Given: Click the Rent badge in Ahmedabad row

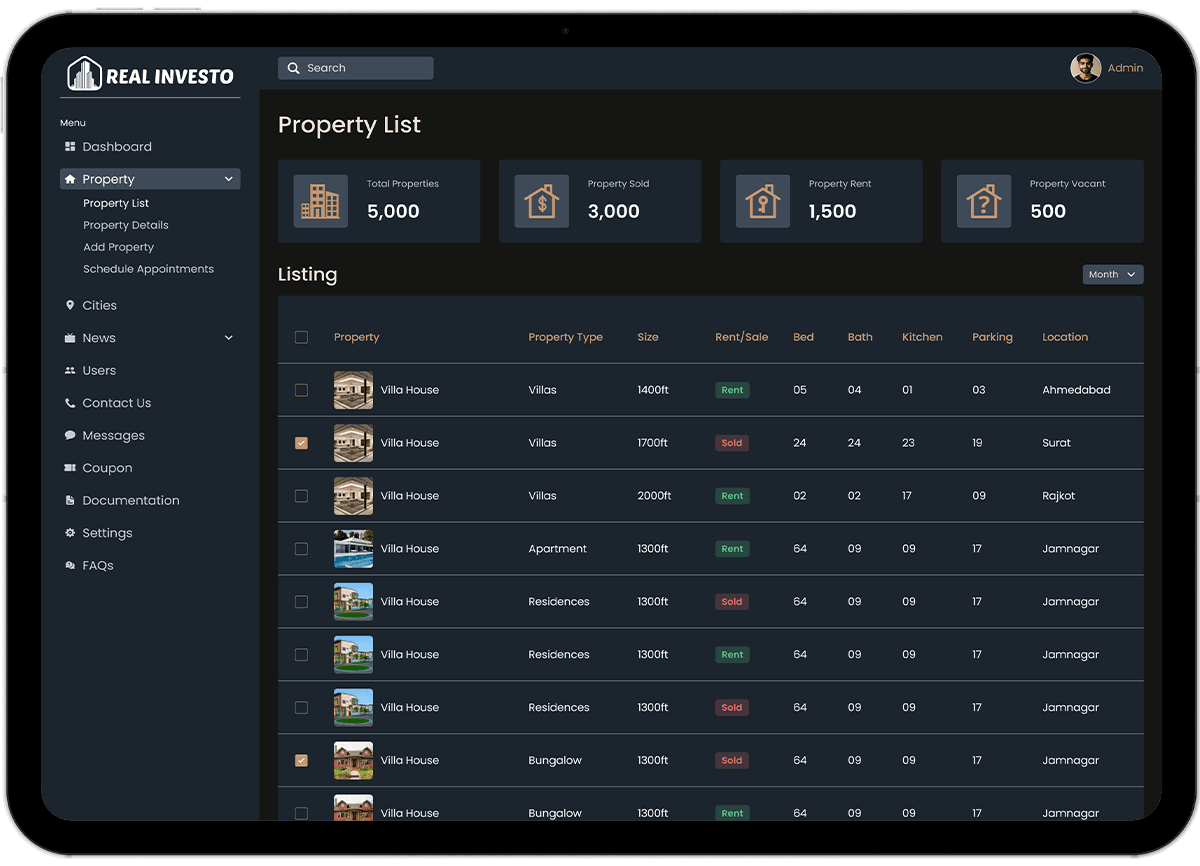Looking at the screenshot, I should coord(732,390).
